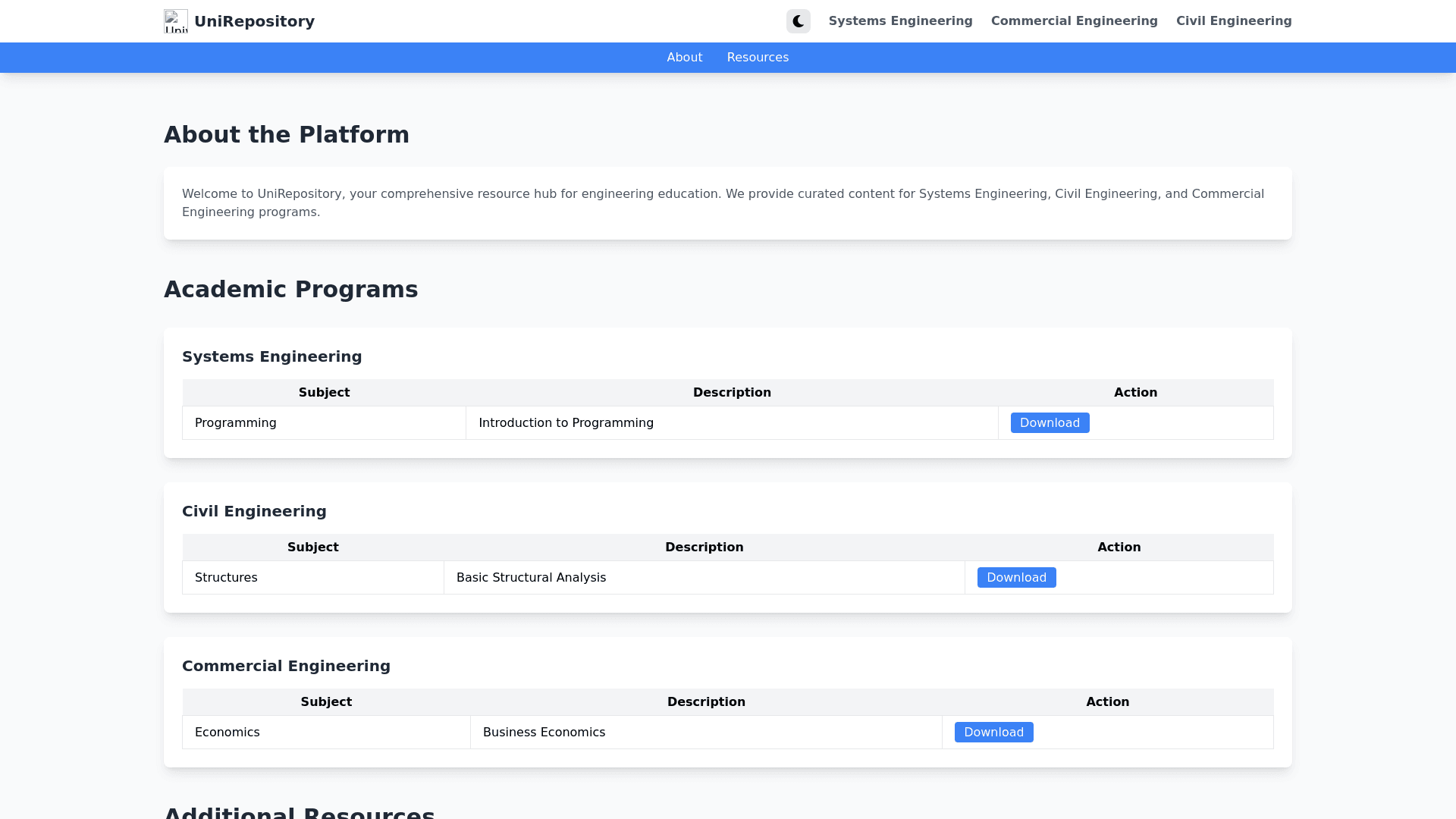
Task: Open the UniRepository home title link
Action: point(254,21)
